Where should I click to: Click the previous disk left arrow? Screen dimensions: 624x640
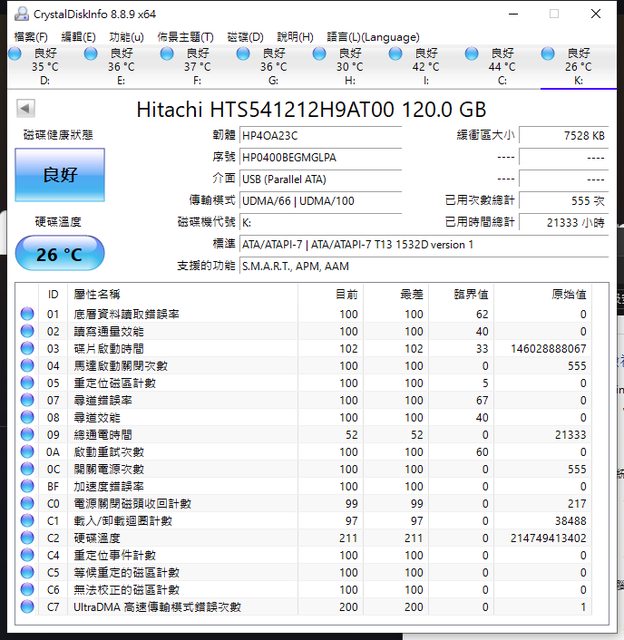pyautogui.click(x=25, y=108)
